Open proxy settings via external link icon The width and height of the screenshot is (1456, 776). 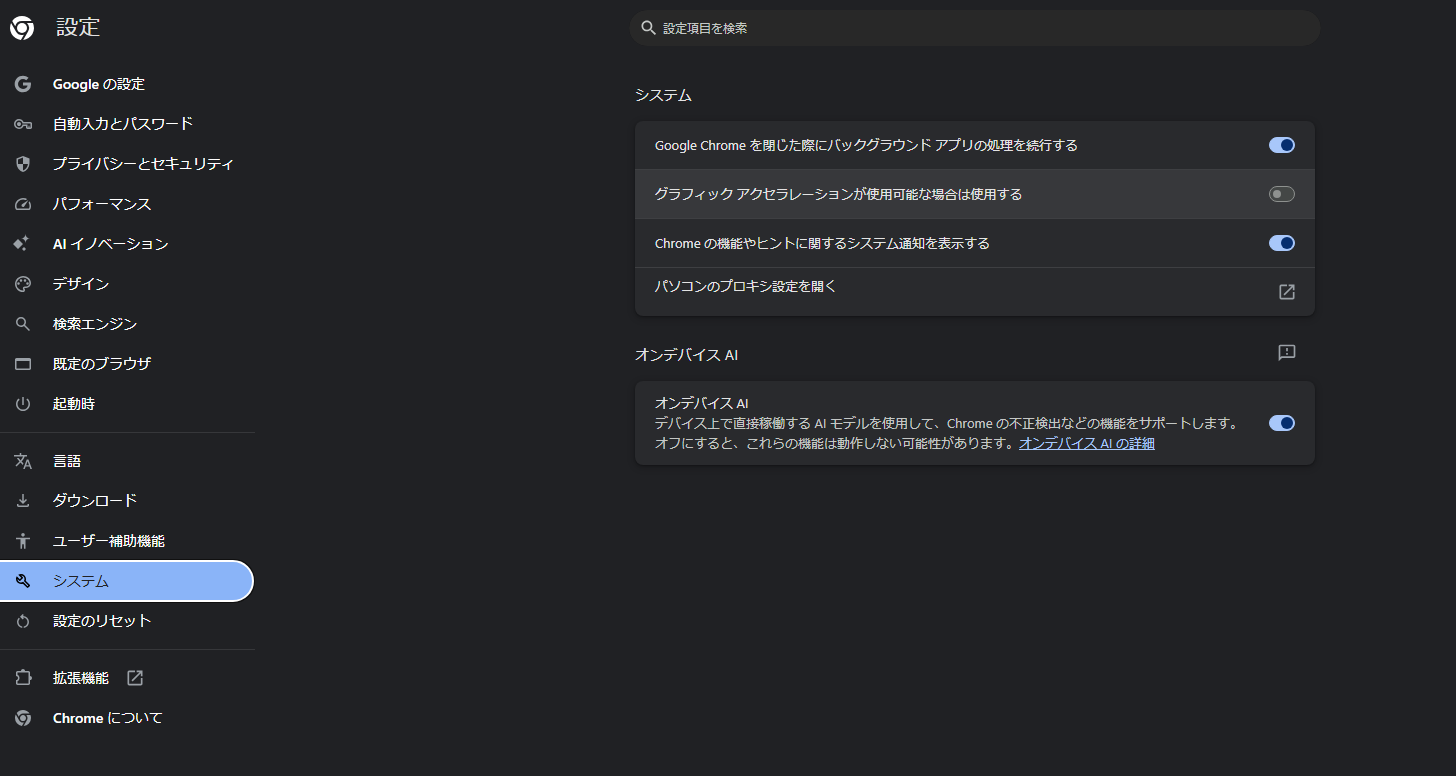tap(1287, 292)
